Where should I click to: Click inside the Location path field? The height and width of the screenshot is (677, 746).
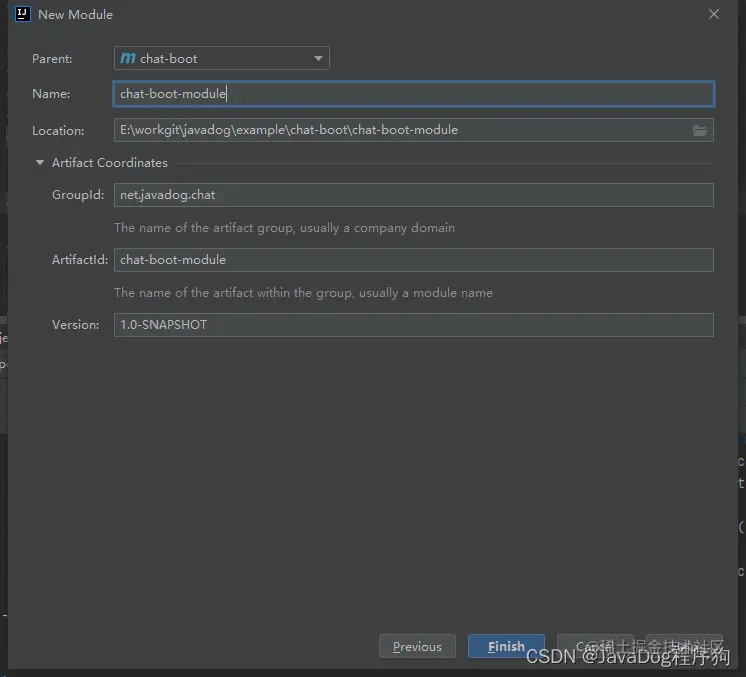[402, 130]
